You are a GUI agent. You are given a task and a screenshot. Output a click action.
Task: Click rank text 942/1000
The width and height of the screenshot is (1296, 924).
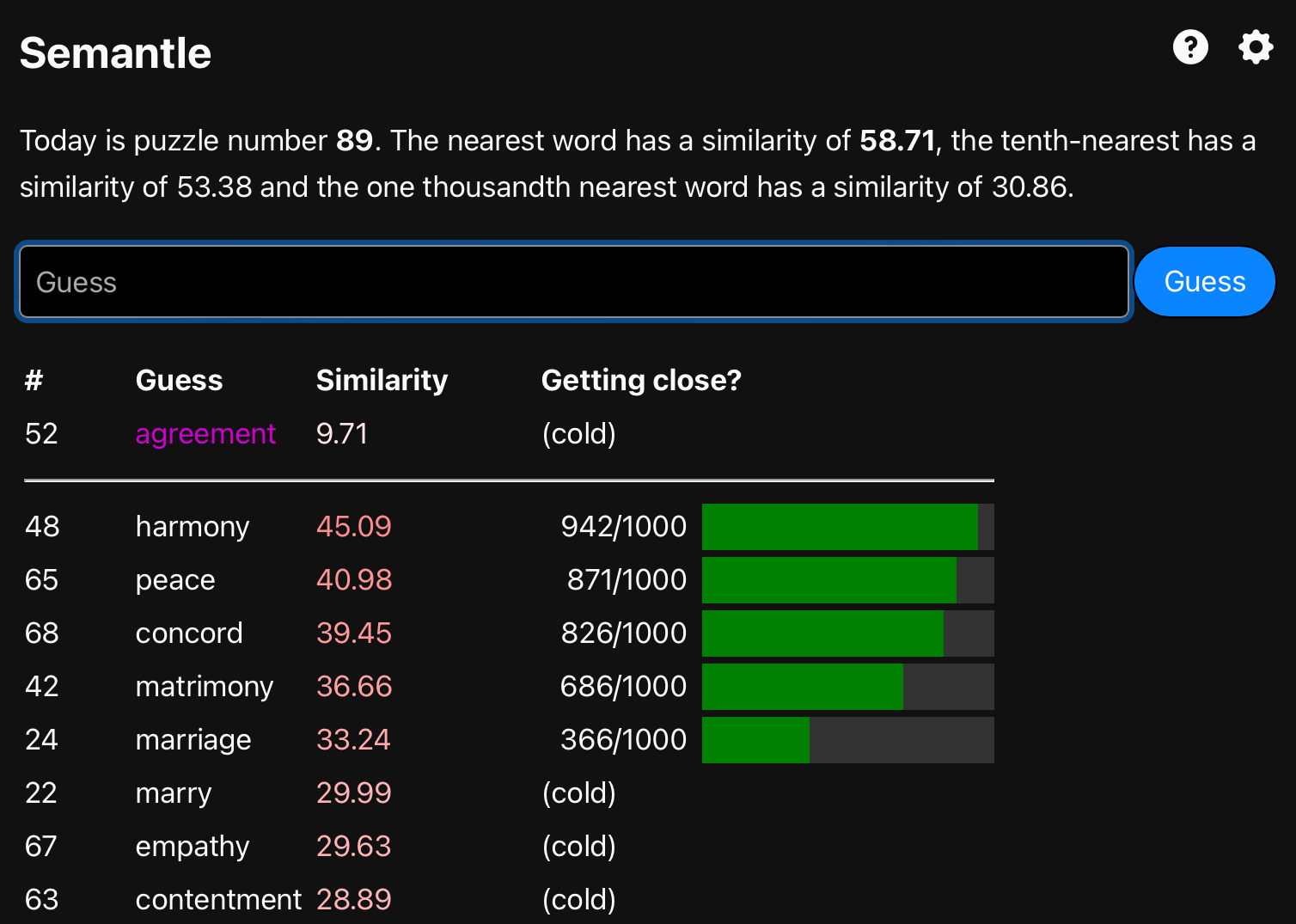(x=624, y=527)
